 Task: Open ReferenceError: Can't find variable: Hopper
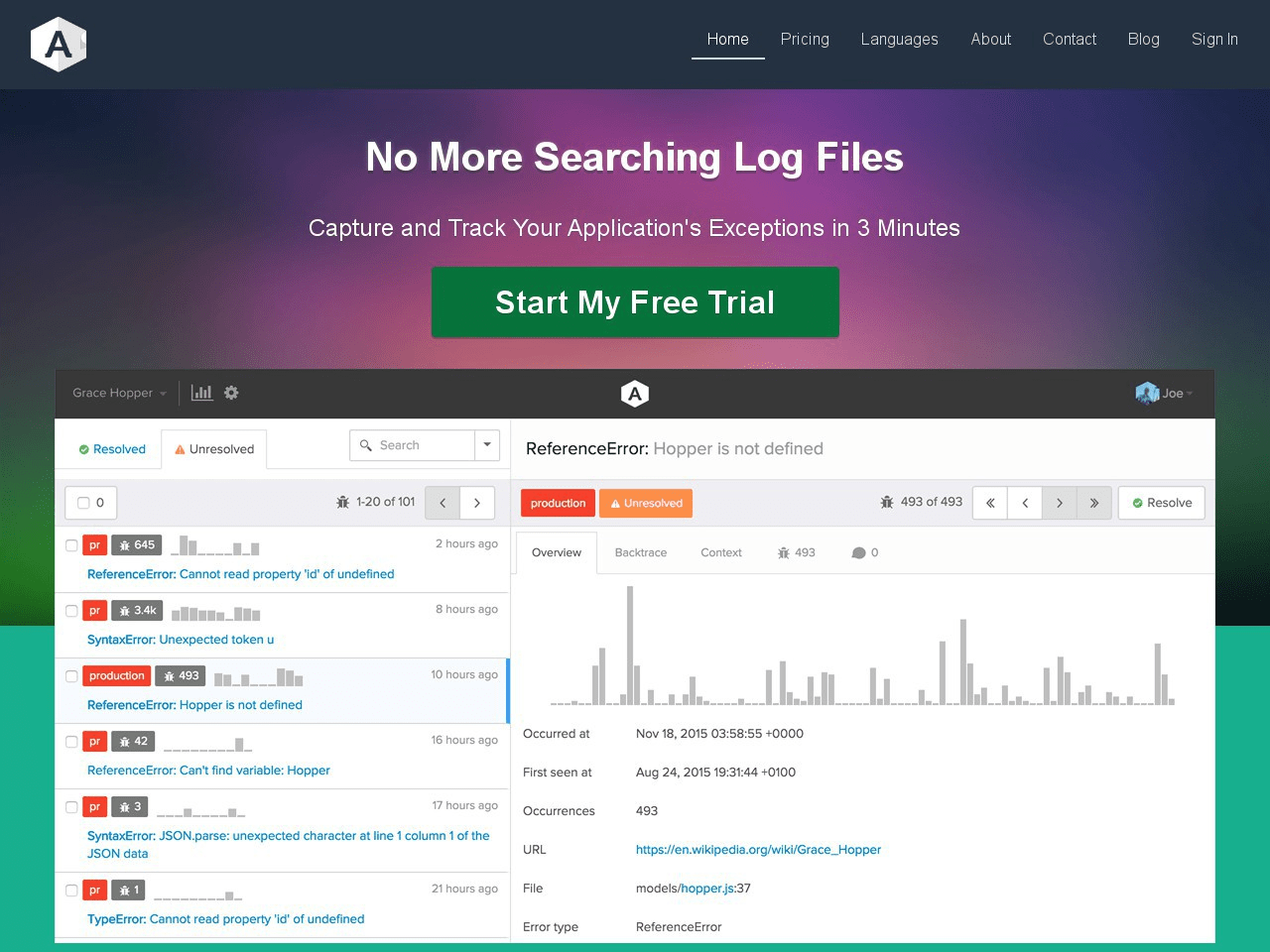pyautogui.click(x=208, y=771)
